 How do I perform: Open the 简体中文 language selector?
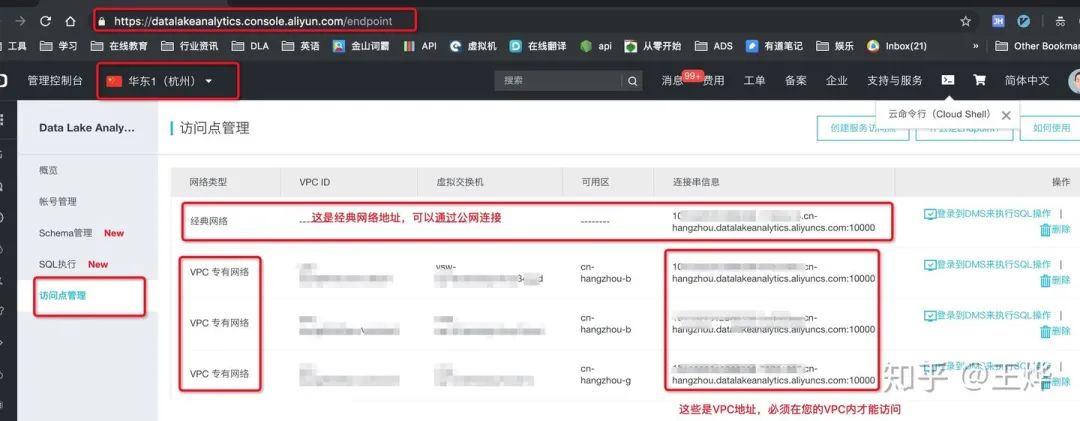tap(1026, 81)
